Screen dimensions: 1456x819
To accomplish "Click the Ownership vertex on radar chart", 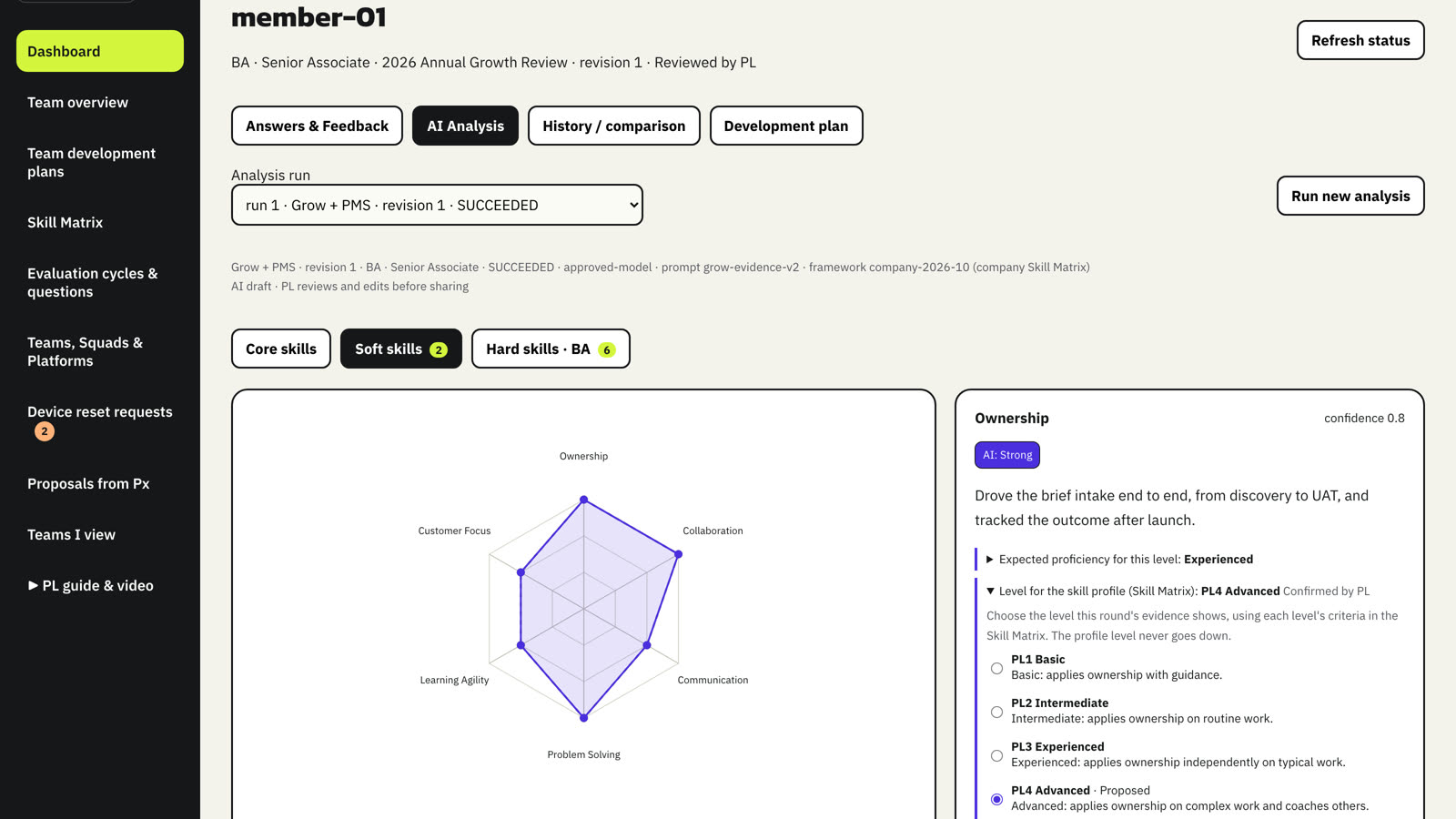I will pyautogui.click(x=584, y=500).
